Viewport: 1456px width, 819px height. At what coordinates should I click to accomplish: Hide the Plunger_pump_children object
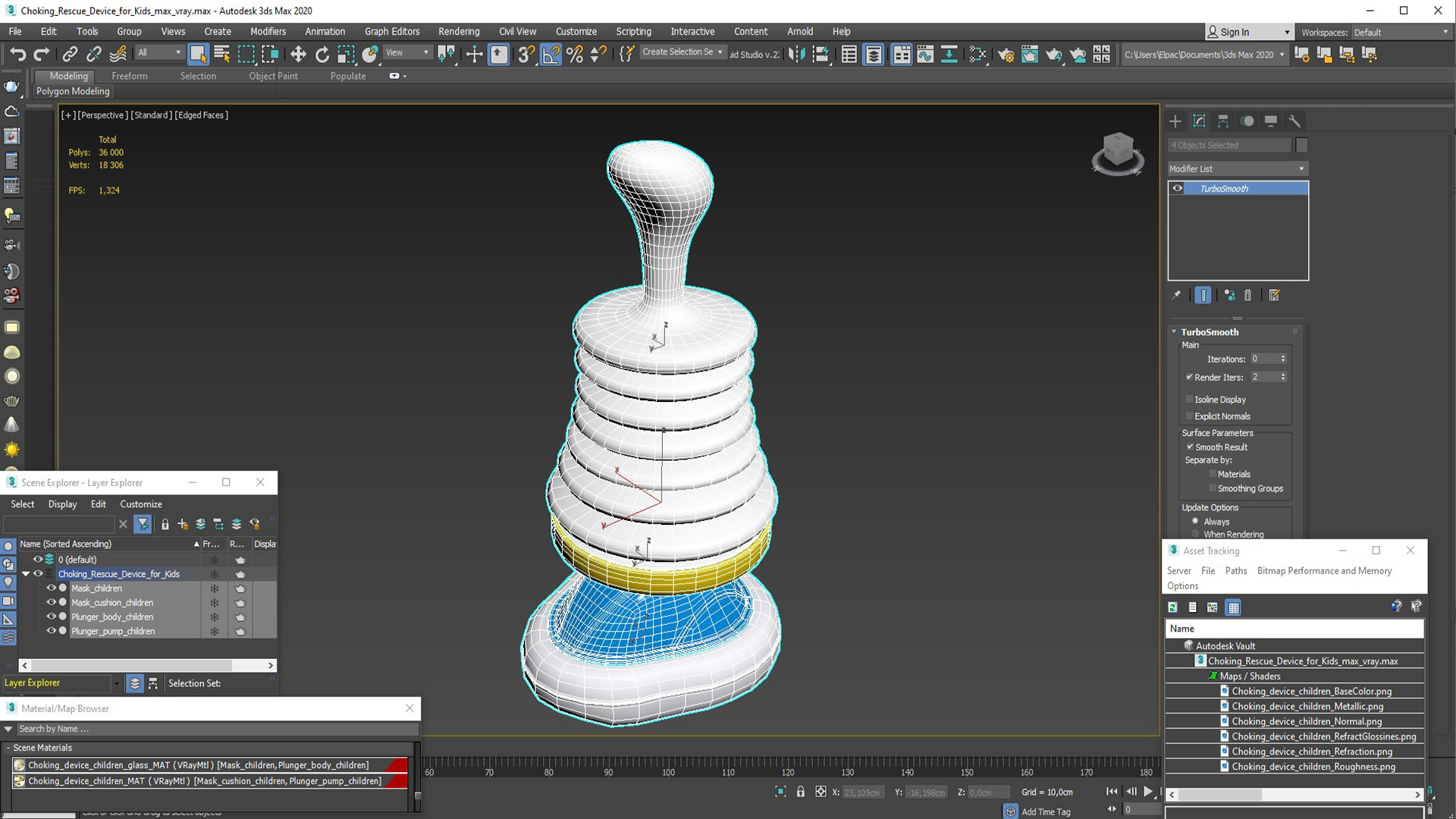(52, 631)
